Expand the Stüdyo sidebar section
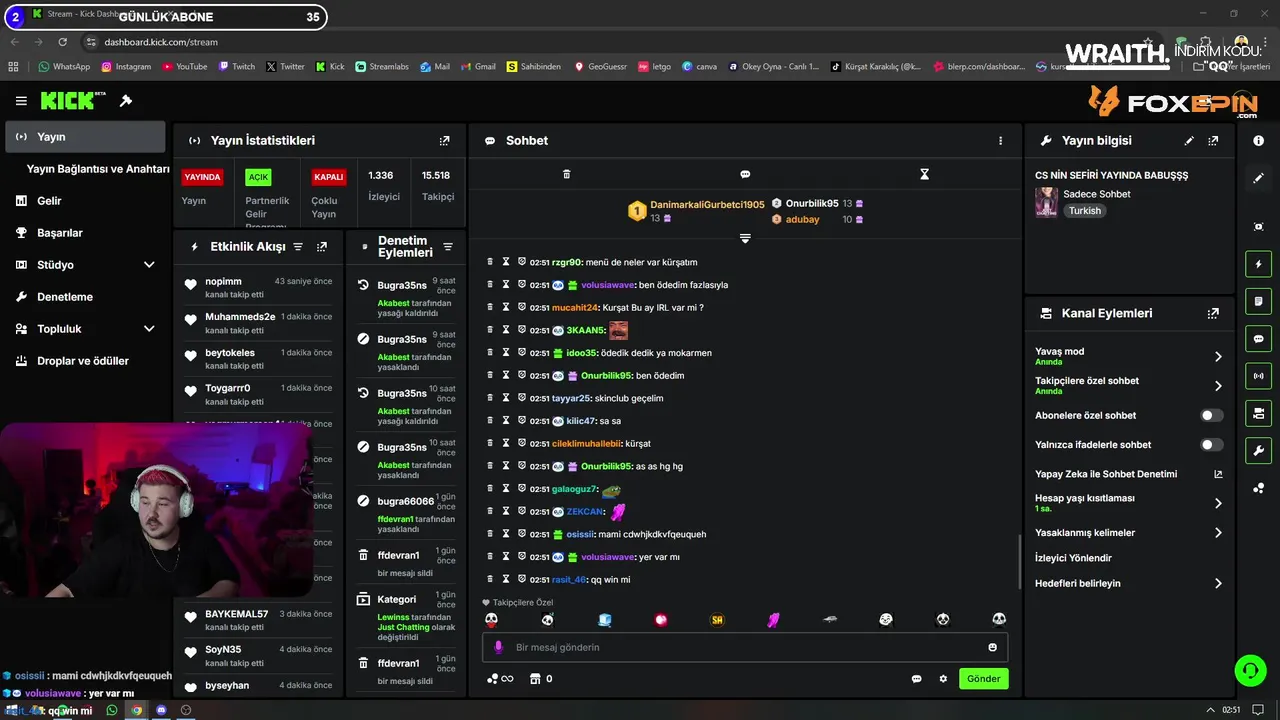The image size is (1280, 720). pyautogui.click(x=149, y=265)
